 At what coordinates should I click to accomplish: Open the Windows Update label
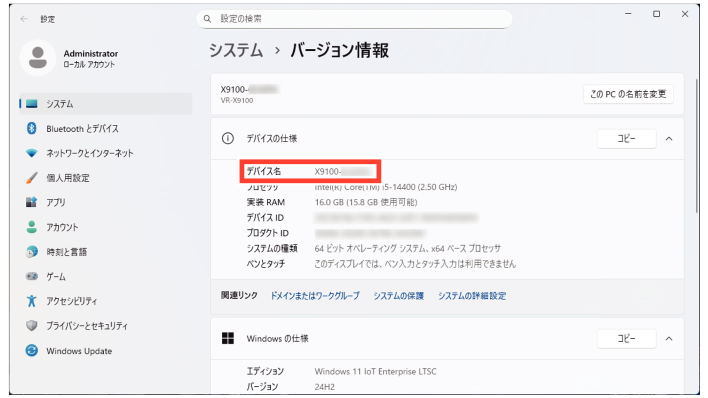pos(79,351)
